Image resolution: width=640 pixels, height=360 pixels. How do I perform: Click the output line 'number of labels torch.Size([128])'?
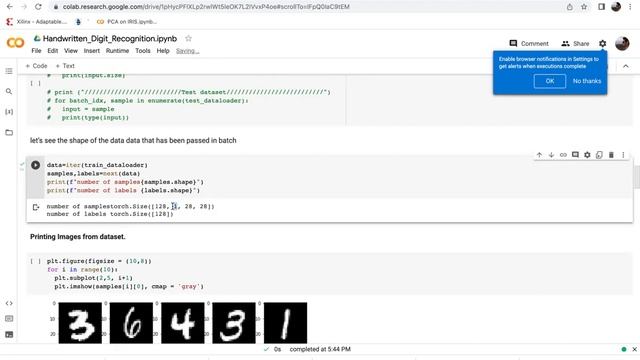tap(110, 214)
